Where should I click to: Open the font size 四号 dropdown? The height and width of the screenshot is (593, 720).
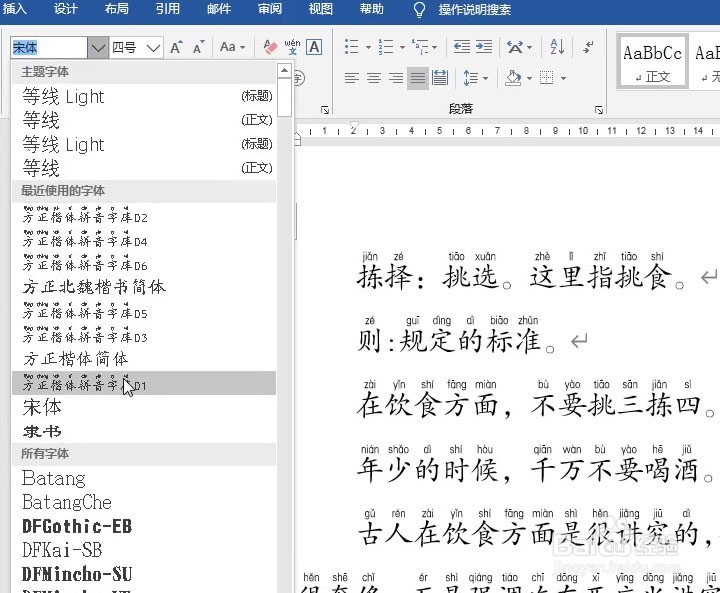pyautogui.click(x=153, y=47)
